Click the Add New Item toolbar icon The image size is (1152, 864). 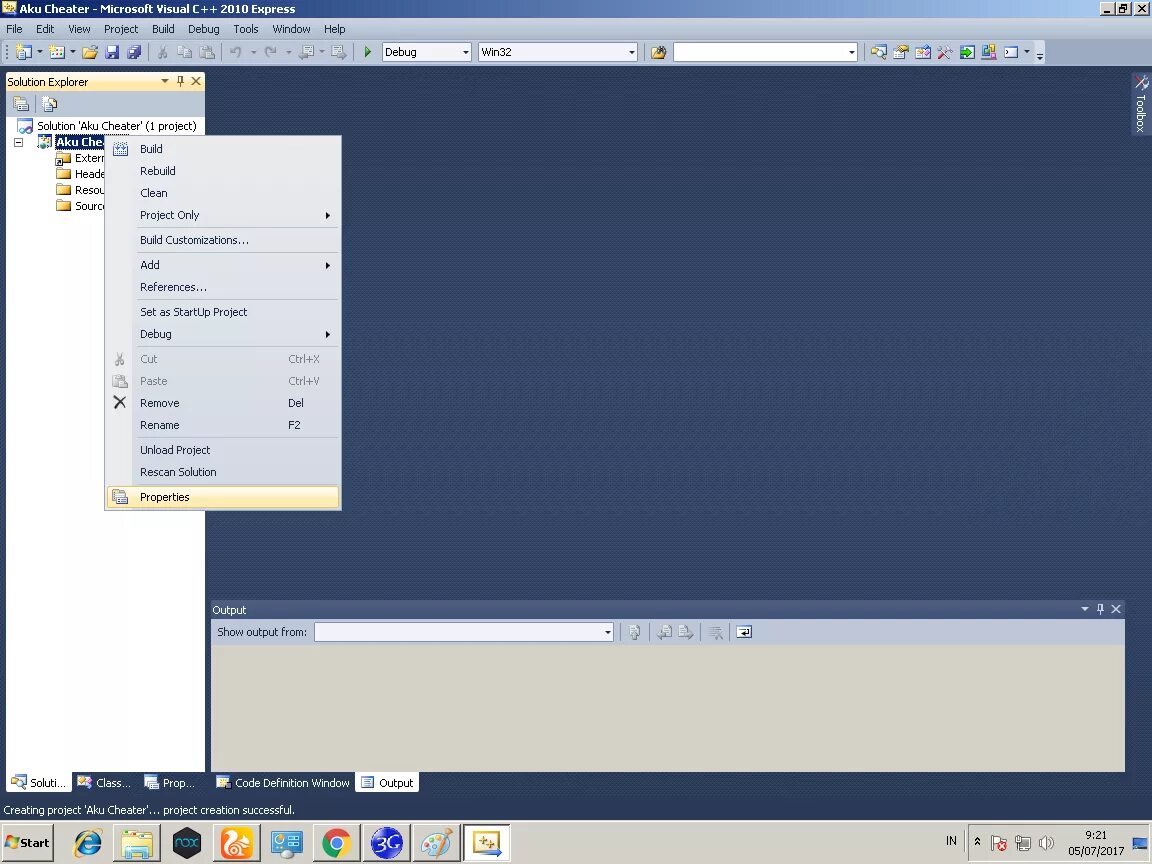coord(57,52)
